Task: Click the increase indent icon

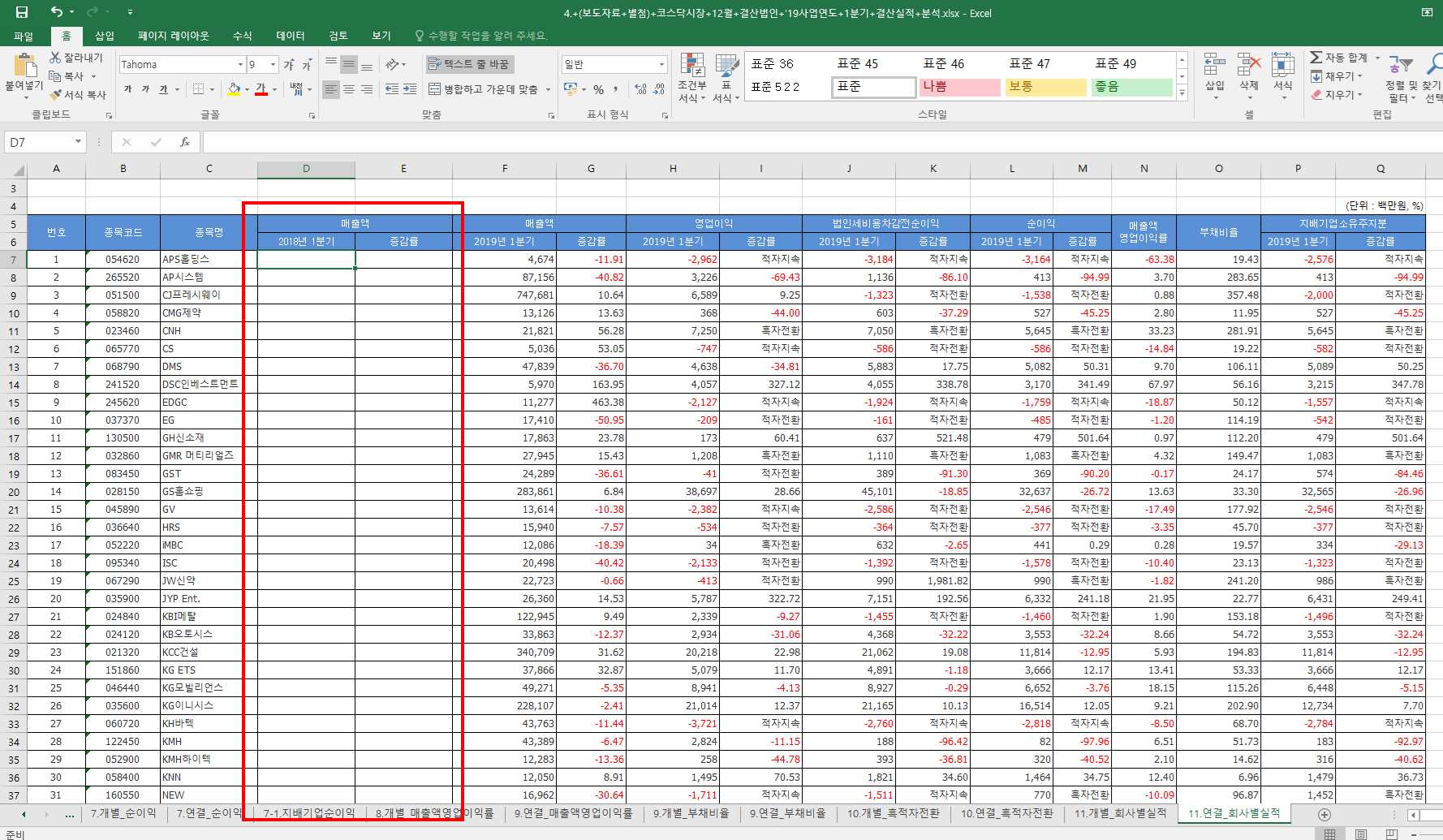Action: tap(410, 88)
